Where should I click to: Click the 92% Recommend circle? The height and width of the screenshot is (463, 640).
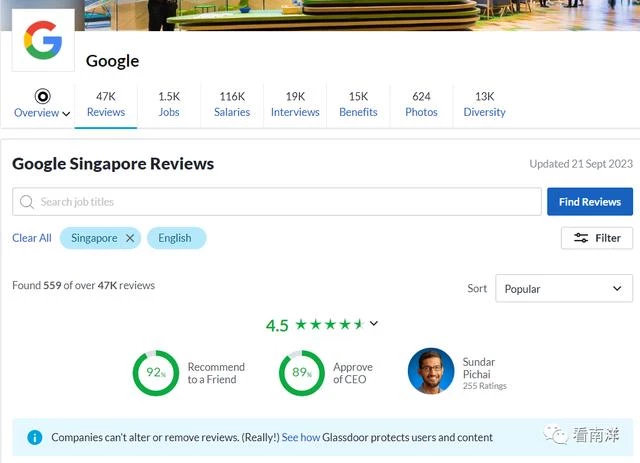tap(156, 373)
